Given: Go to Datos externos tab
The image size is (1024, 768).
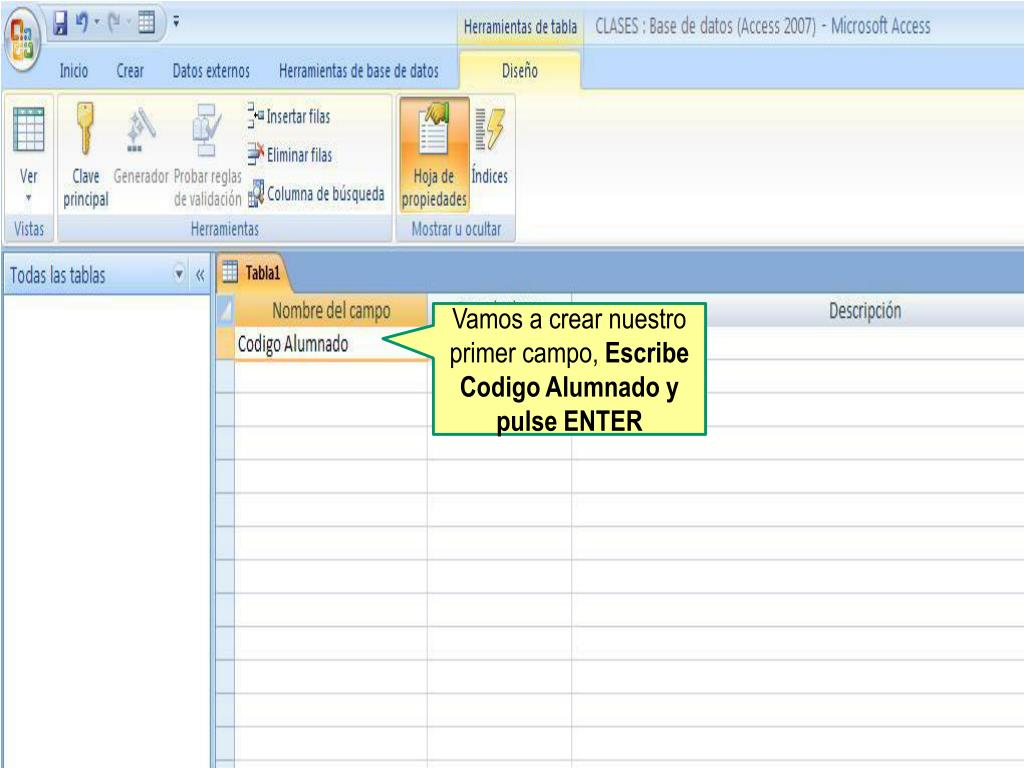Looking at the screenshot, I should pyautogui.click(x=211, y=71).
